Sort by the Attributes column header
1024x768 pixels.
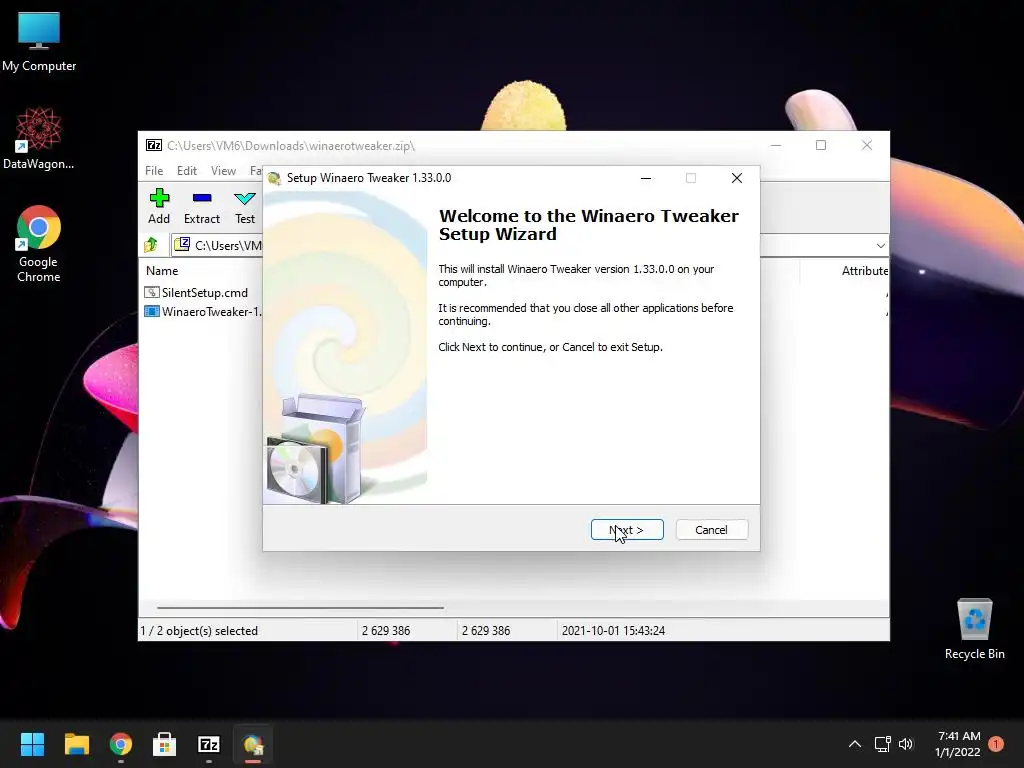point(865,270)
